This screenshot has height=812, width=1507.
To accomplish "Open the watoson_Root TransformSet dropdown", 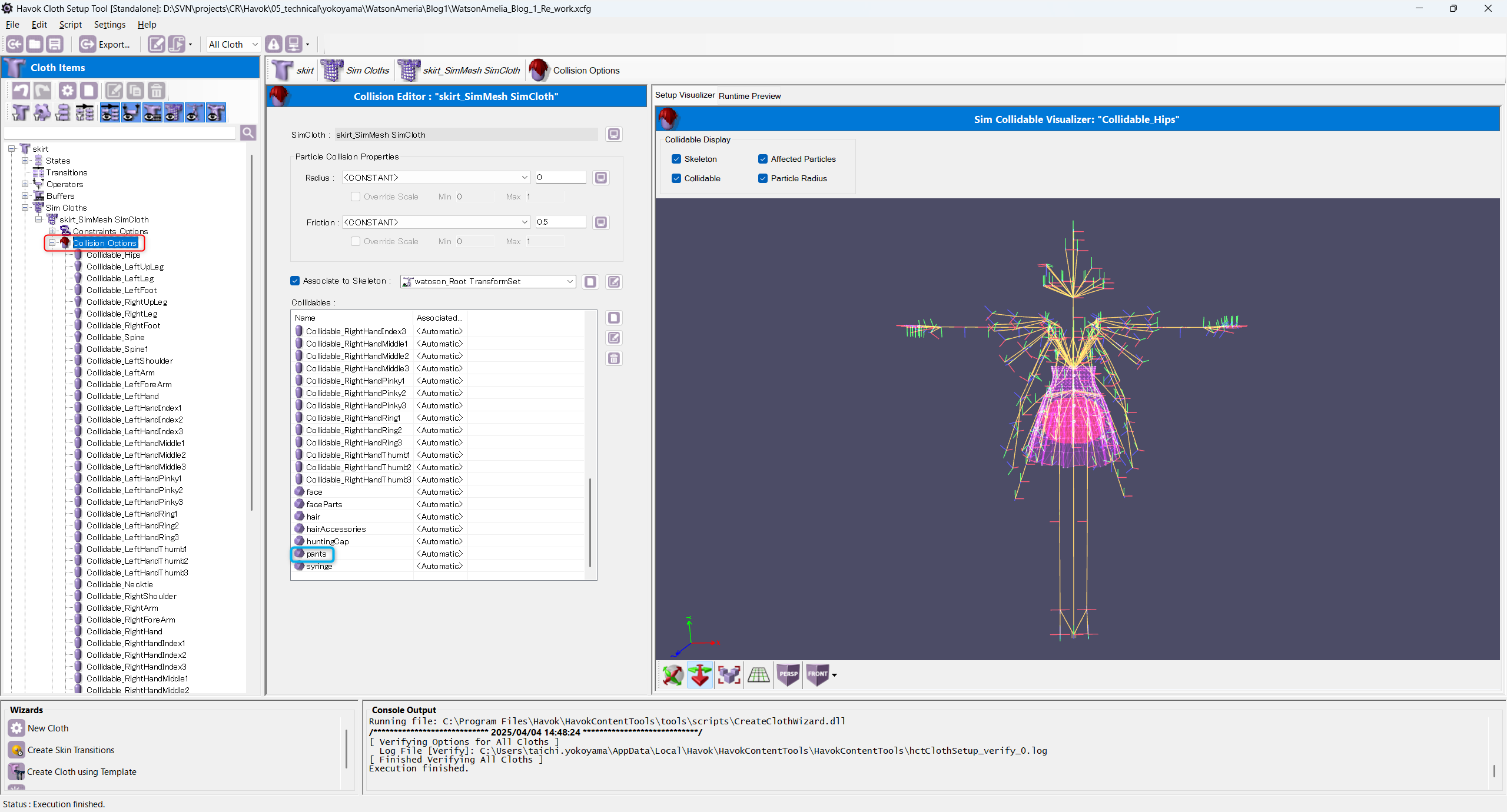I will click(x=488, y=281).
